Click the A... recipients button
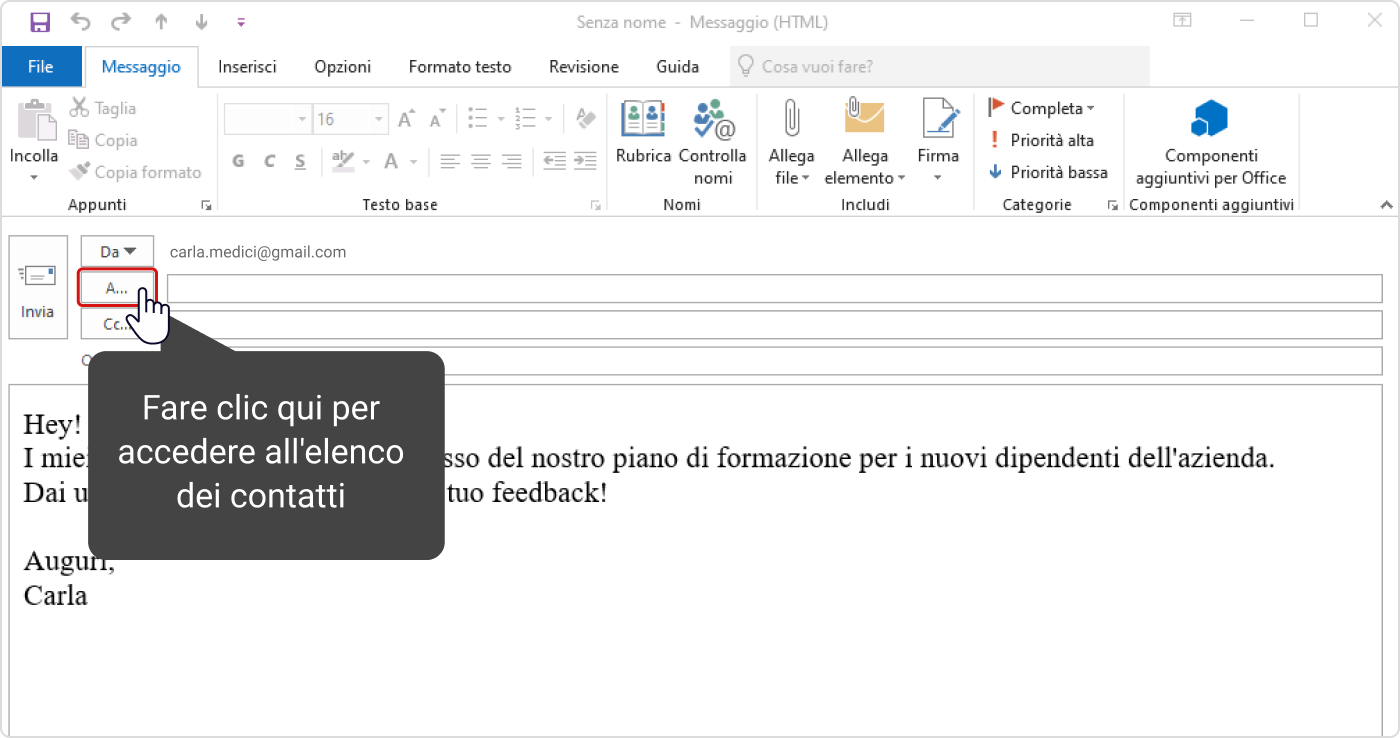The width and height of the screenshot is (1400, 738). coord(117,288)
